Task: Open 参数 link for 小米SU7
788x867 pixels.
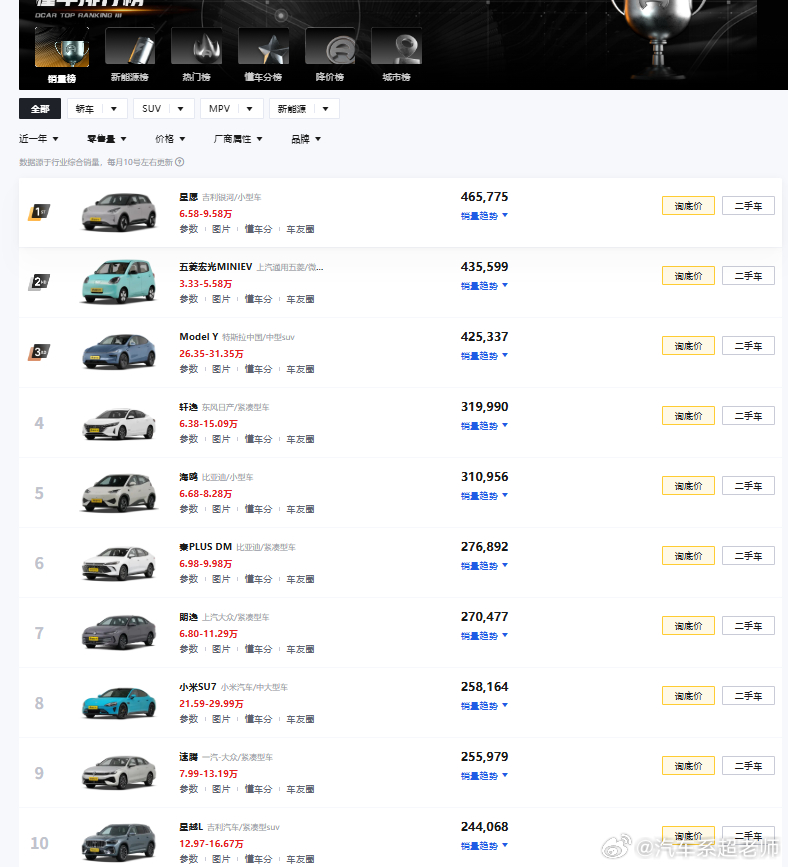Action: (x=189, y=719)
